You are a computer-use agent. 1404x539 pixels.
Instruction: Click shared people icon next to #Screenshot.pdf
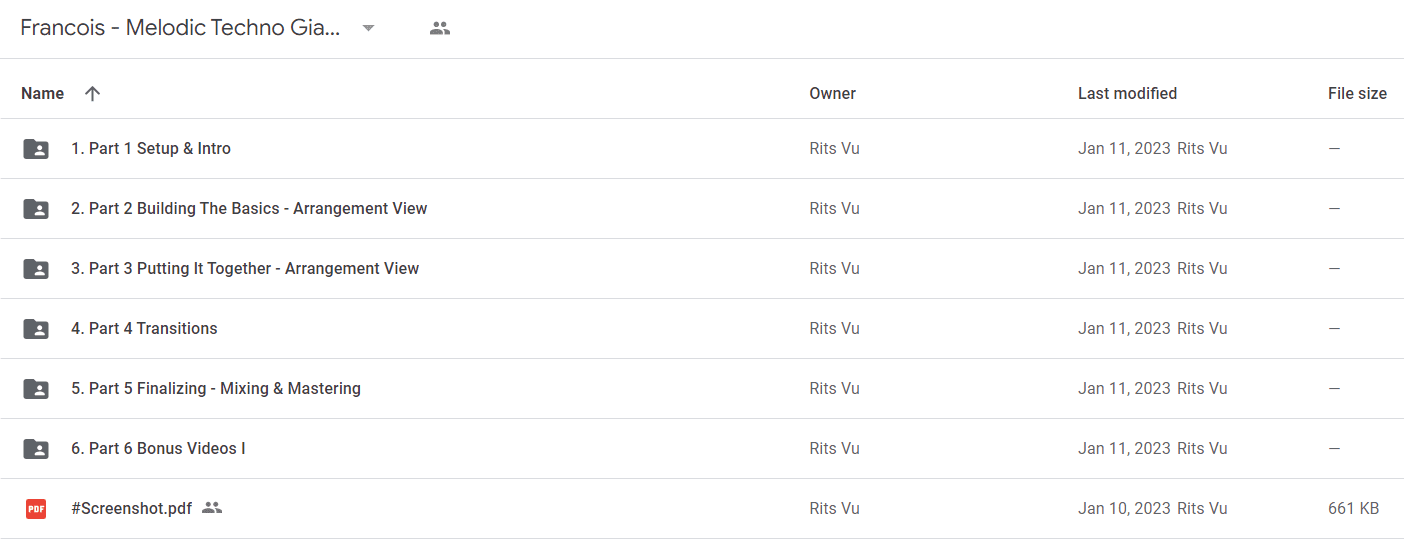coord(211,508)
